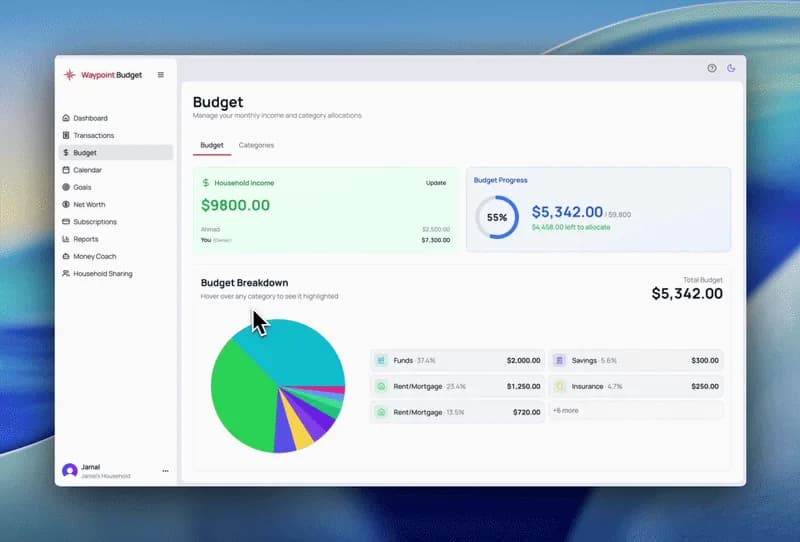Open the three-dot menu beside Jamal
Image resolution: width=800 pixels, height=542 pixels.
coord(165,471)
